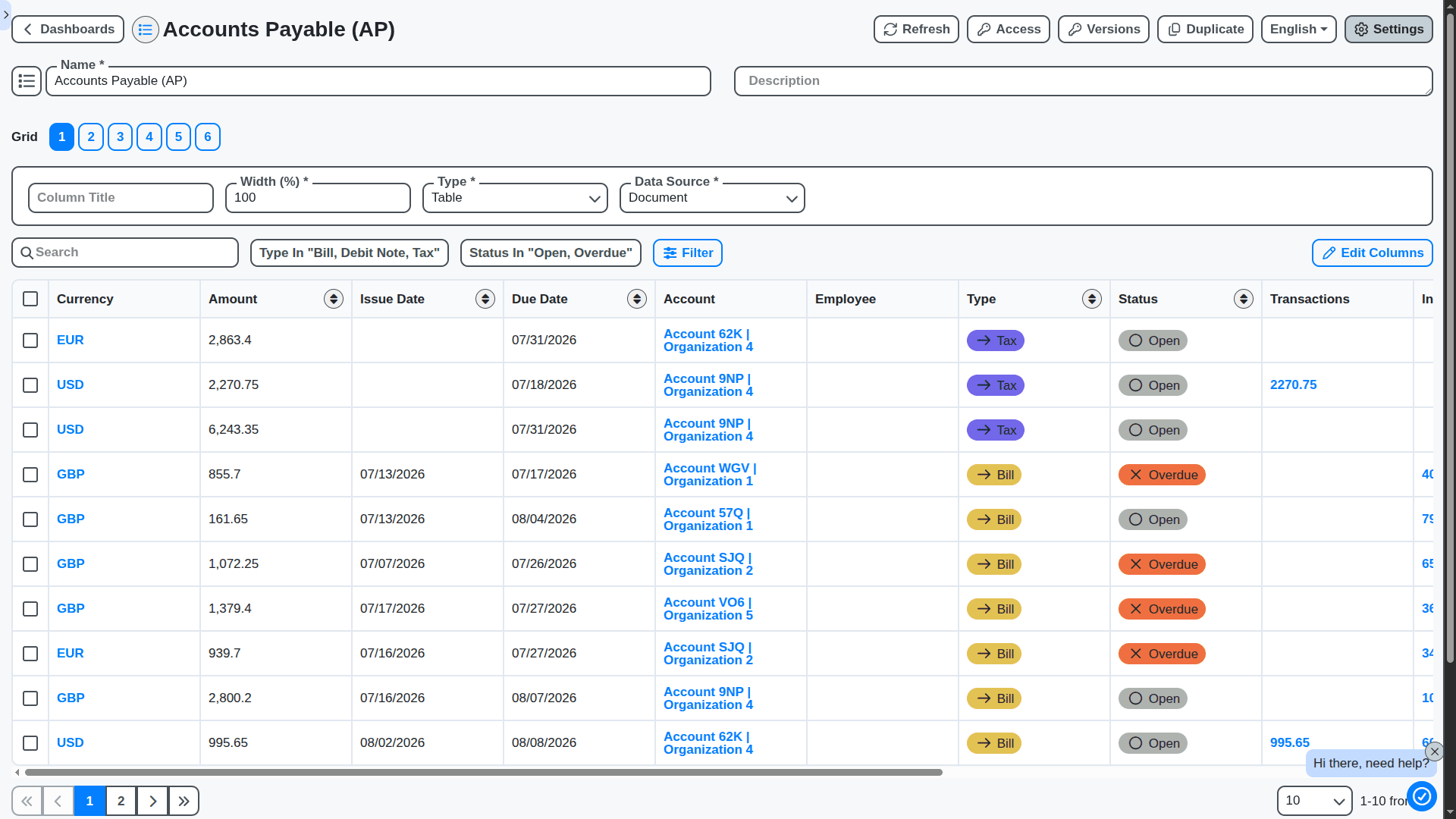Check the box for the EUR 939.7 row
The image size is (1456, 819).
30,654
